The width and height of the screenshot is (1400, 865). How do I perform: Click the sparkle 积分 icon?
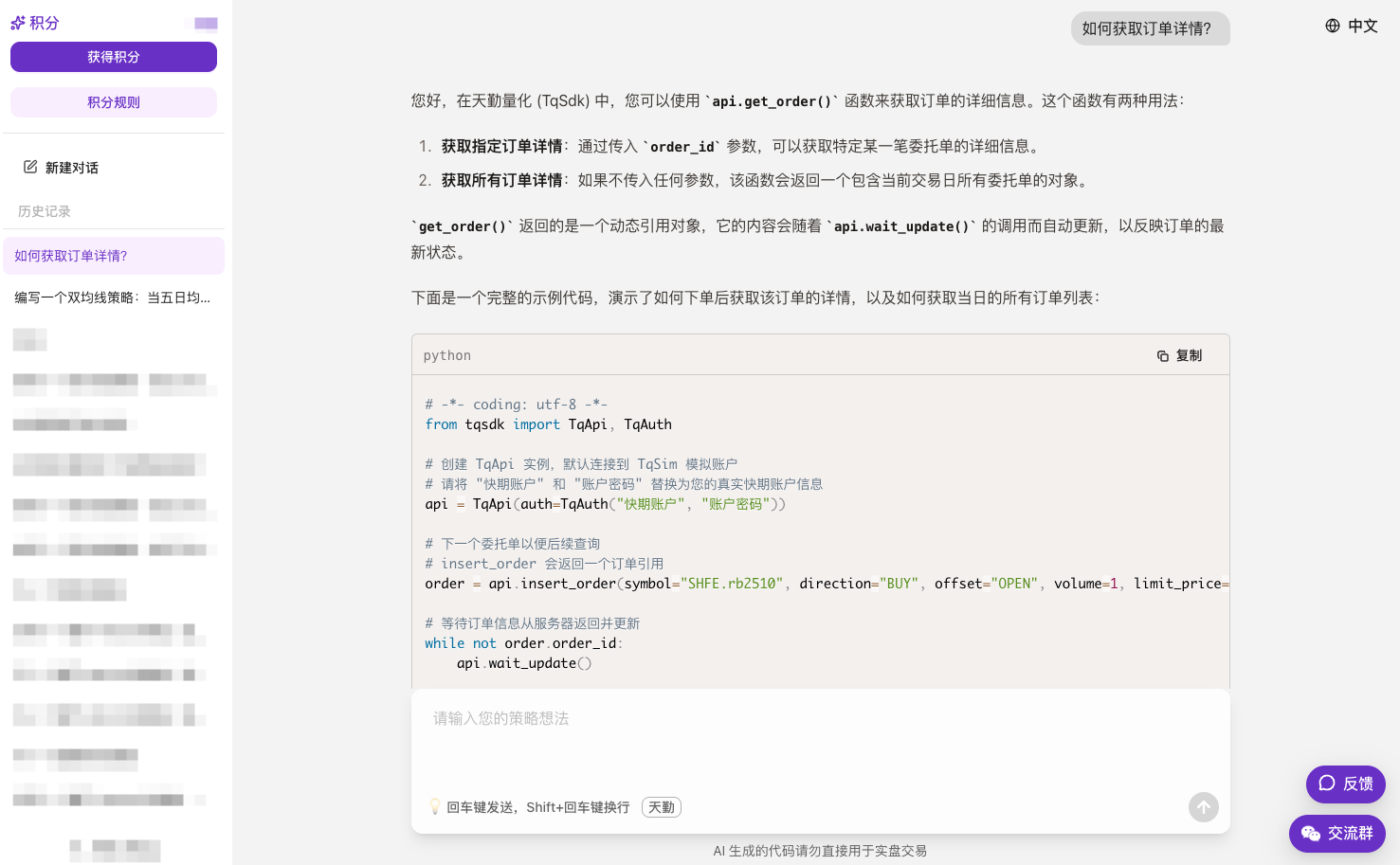tap(18, 23)
